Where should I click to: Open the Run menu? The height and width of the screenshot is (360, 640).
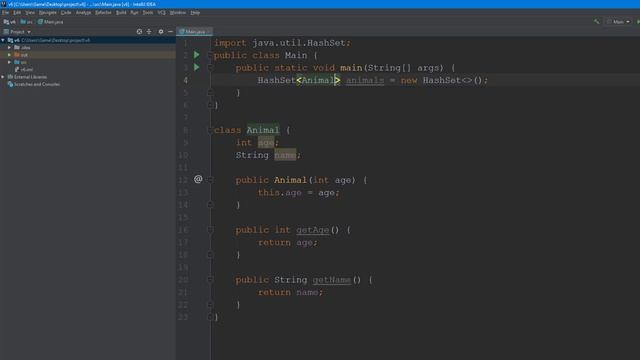pos(134,13)
